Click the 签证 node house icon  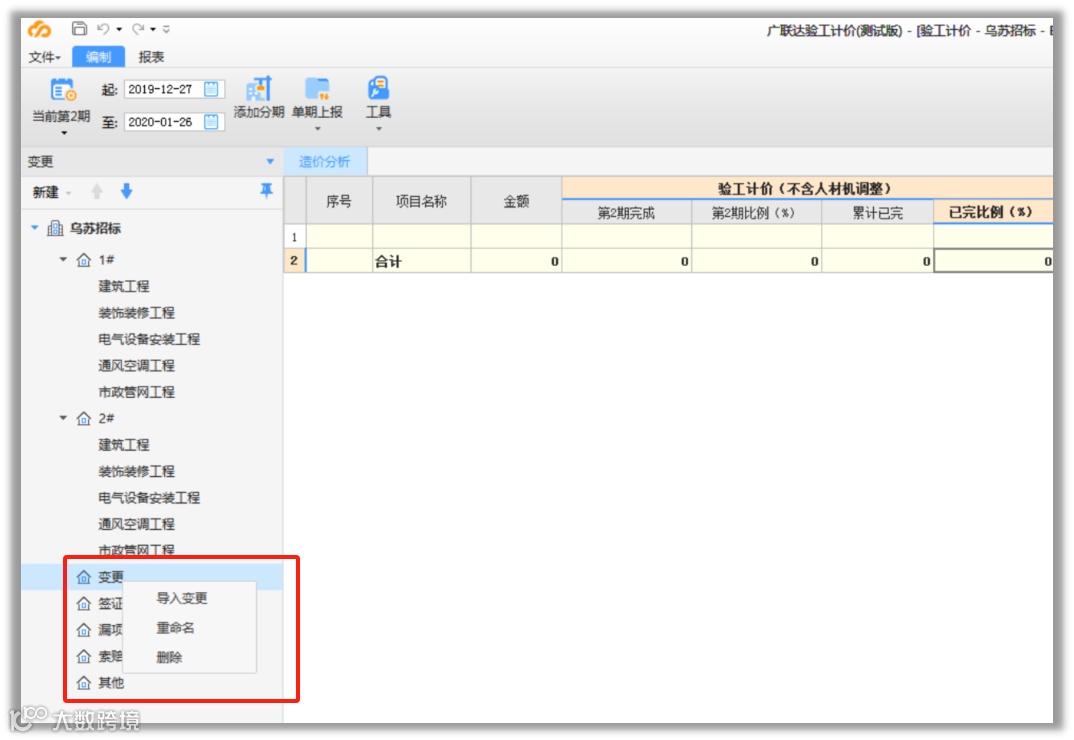(84, 604)
